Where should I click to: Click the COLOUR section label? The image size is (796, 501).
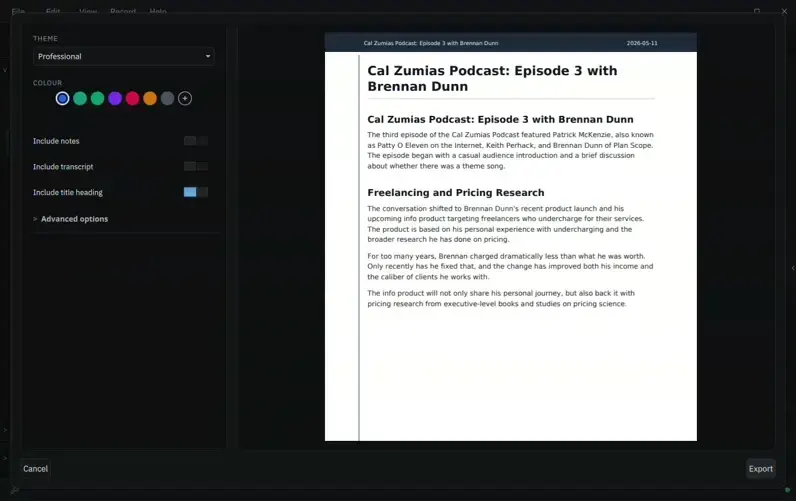pyautogui.click(x=47, y=83)
